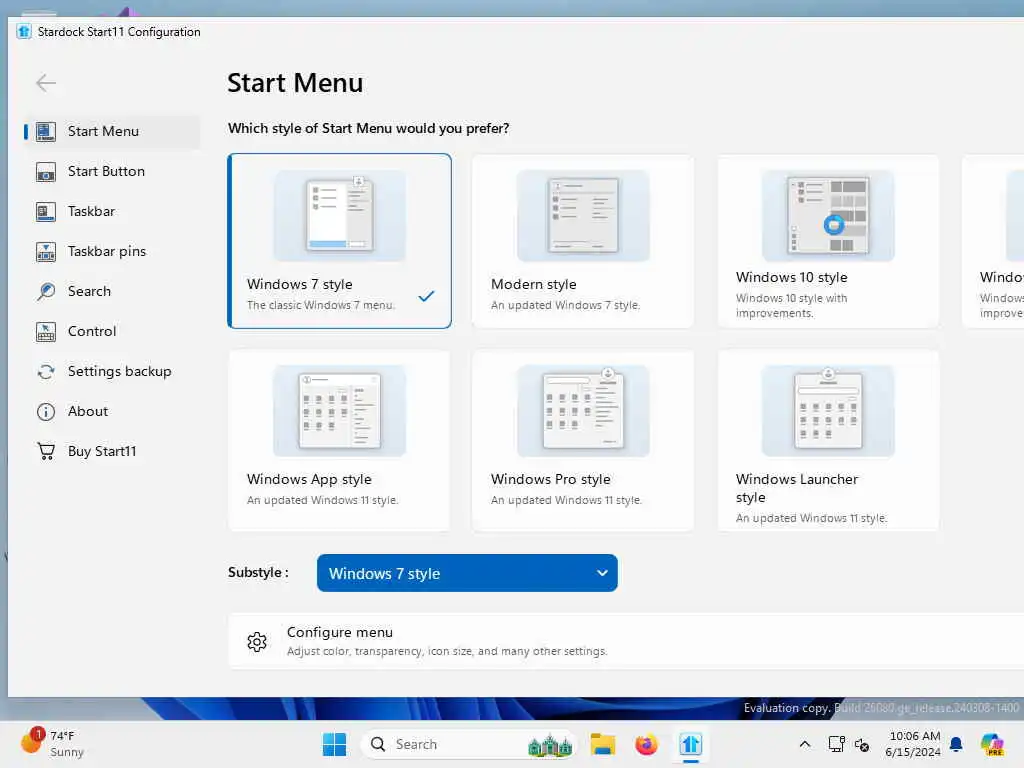The width and height of the screenshot is (1024, 768).
Task: Pick the Windows App style card
Action: (339, 441)
